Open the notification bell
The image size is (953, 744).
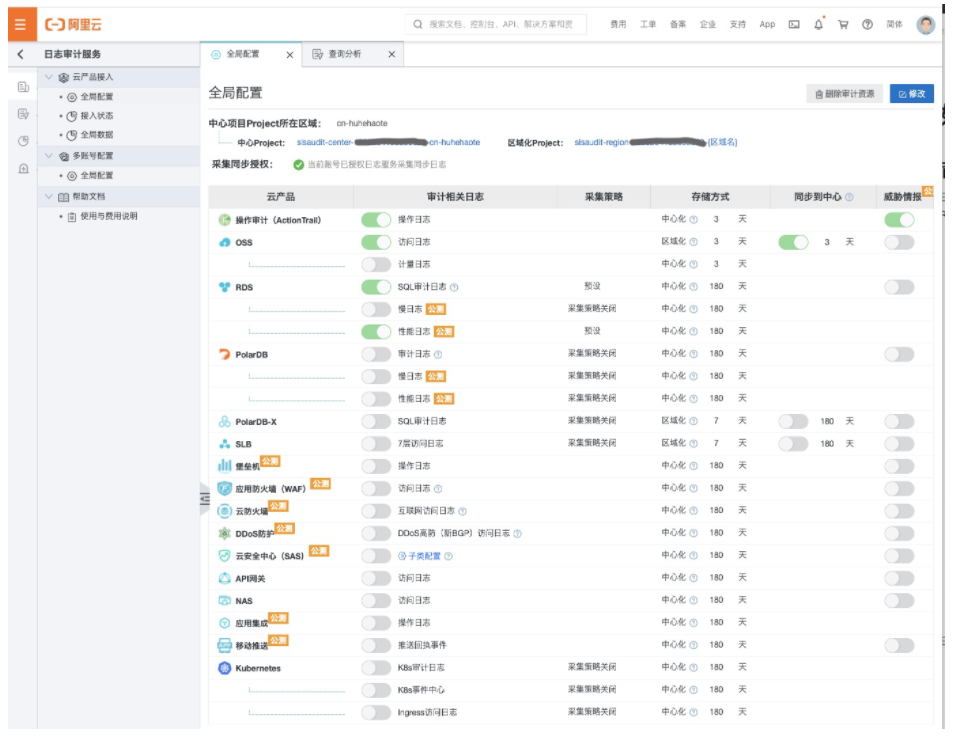(819, 24)
